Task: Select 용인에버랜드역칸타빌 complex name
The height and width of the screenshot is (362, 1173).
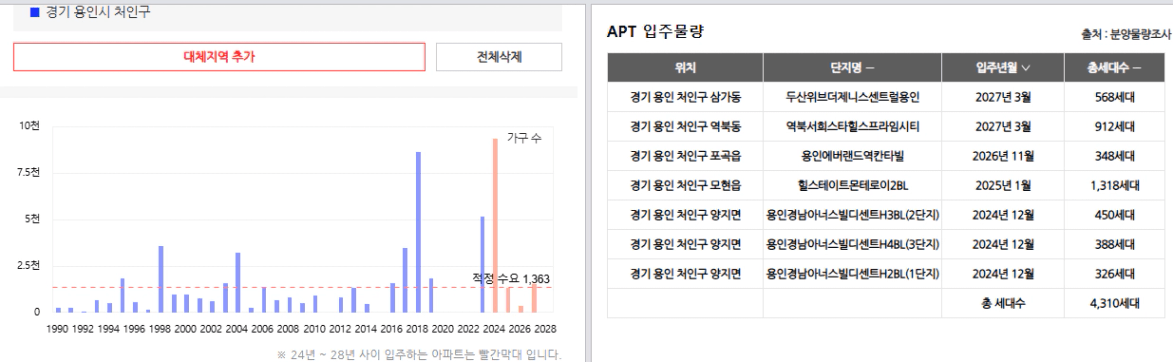Action: click(x=852, y=156)
